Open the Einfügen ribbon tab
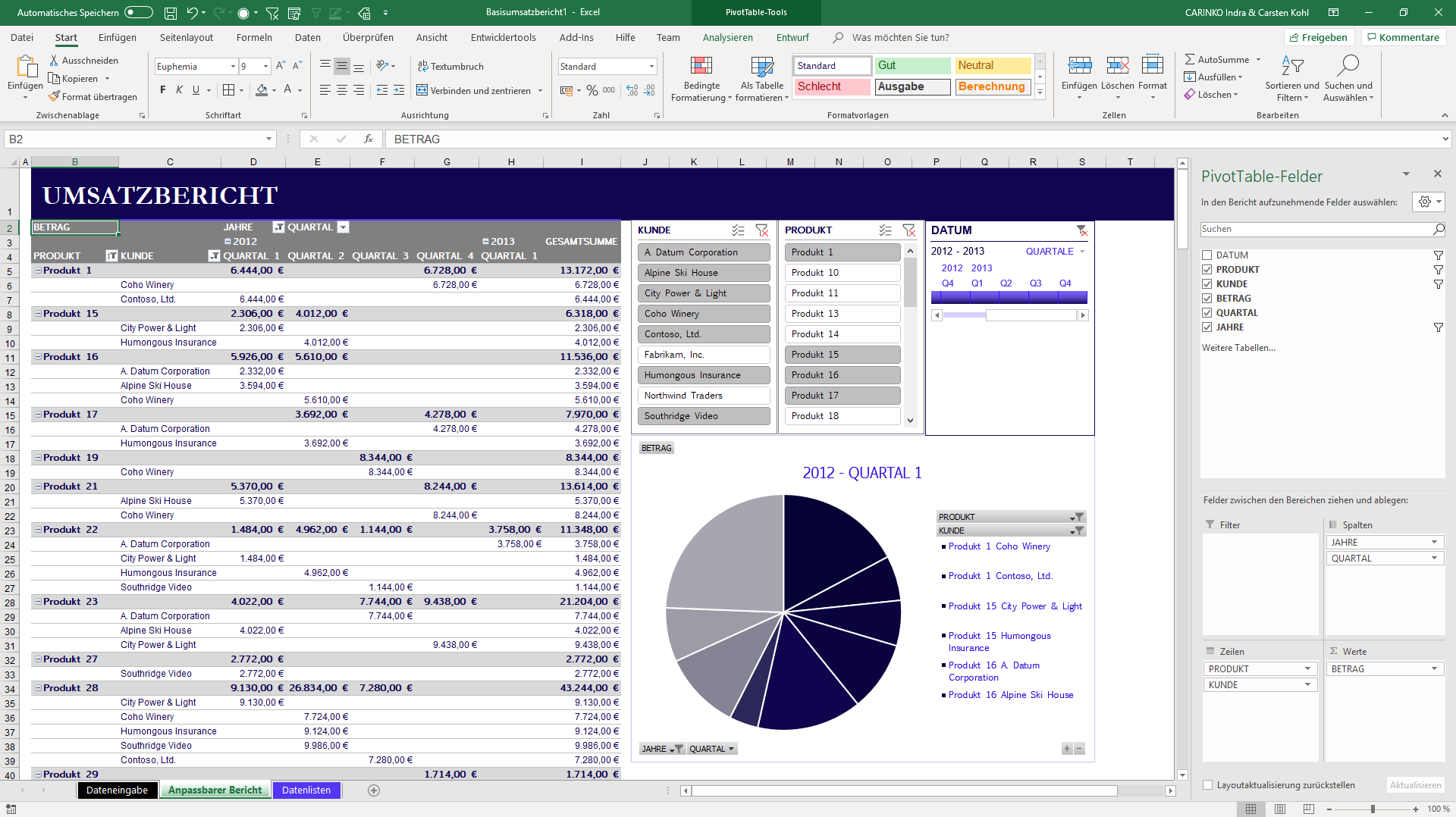Screen dimensions: 1456x817 (118, 37)
